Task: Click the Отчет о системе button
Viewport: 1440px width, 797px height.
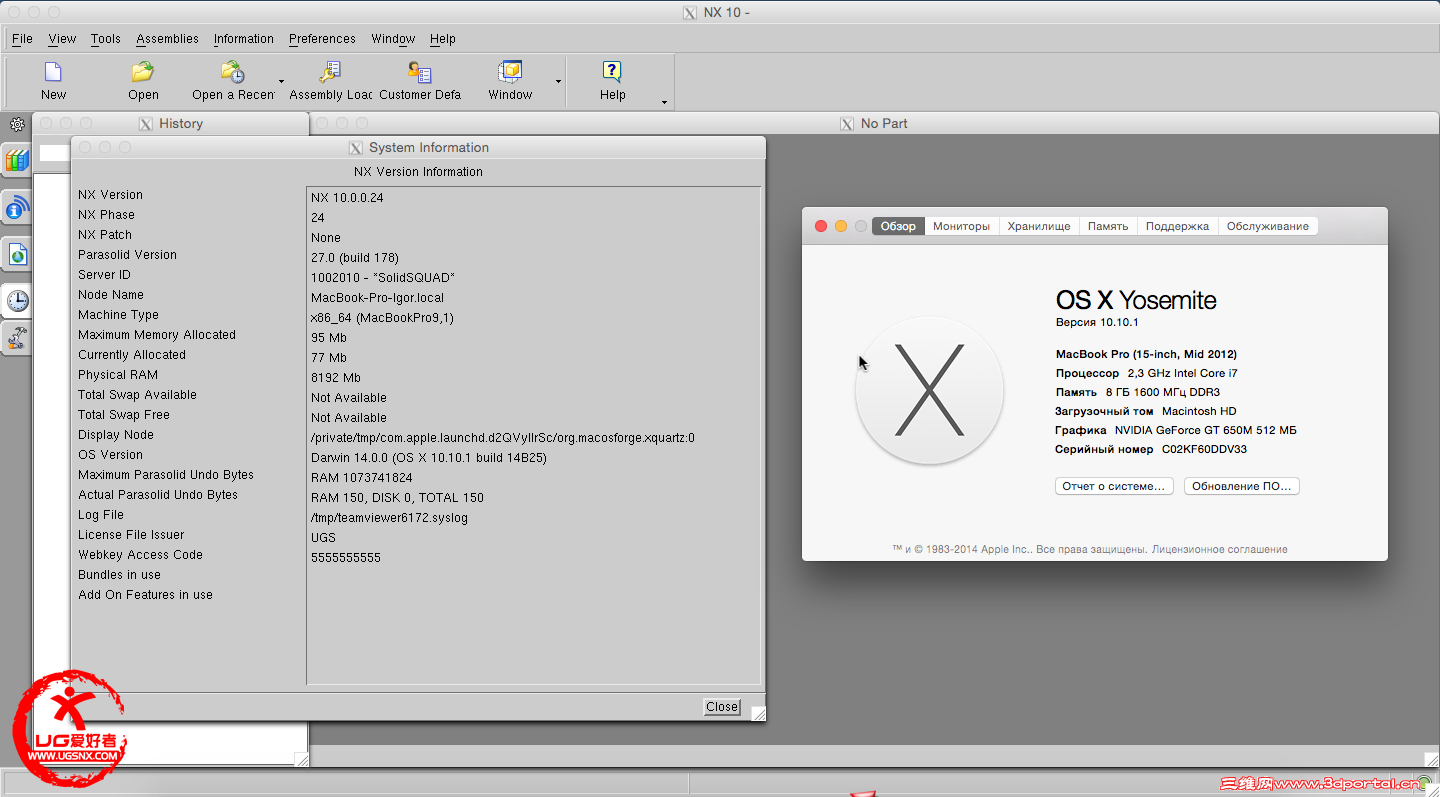Action: tap(1114, 486)
